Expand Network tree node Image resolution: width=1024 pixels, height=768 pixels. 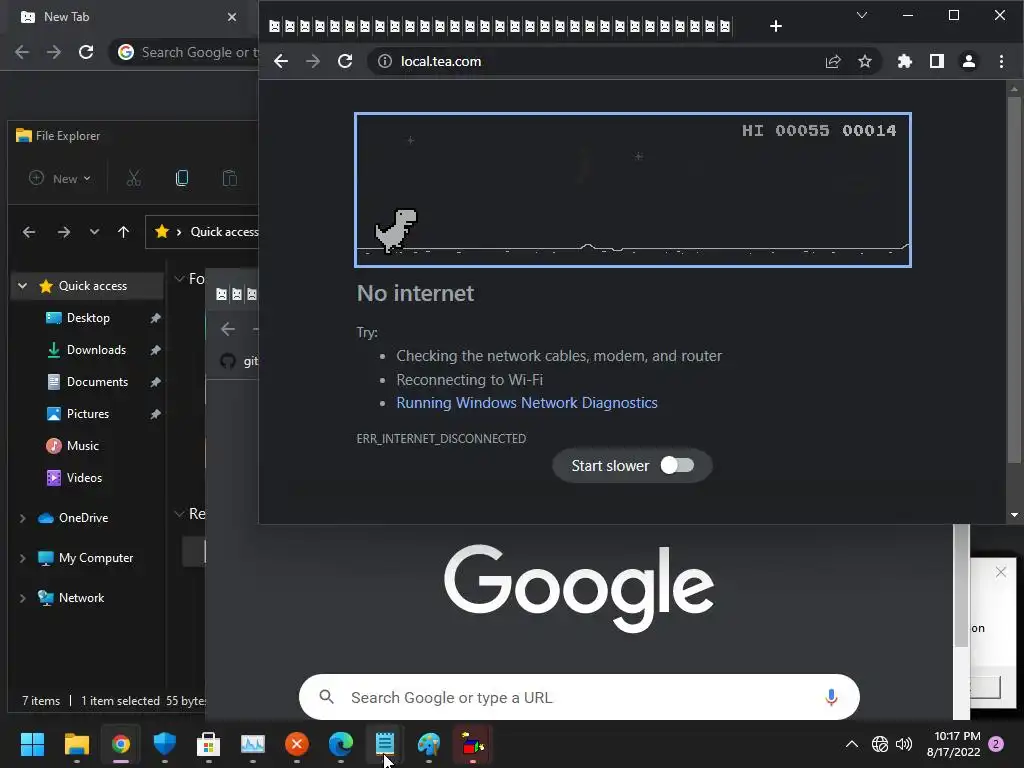(23, 598)
